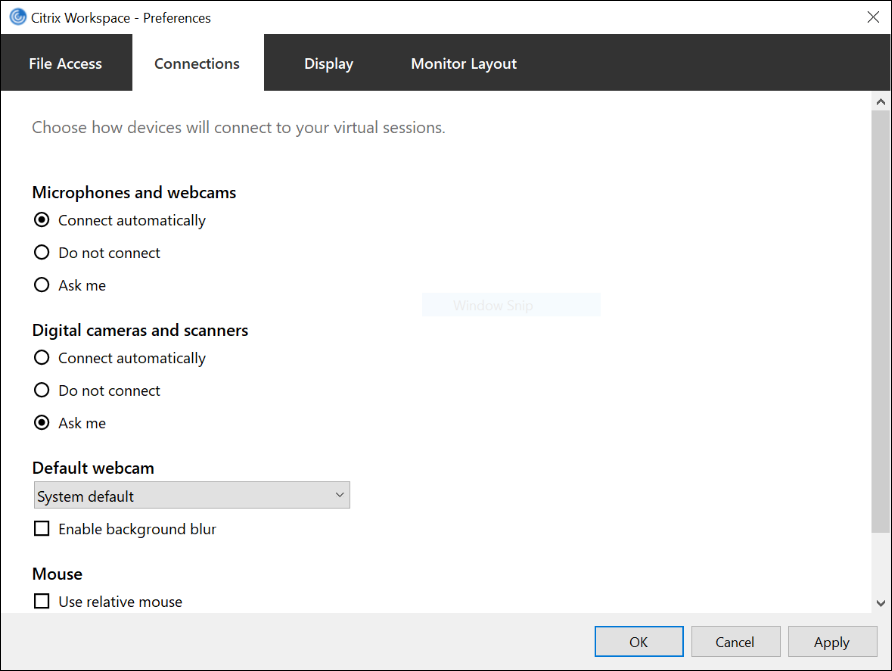Click the OK button

(x=639, y=642)
